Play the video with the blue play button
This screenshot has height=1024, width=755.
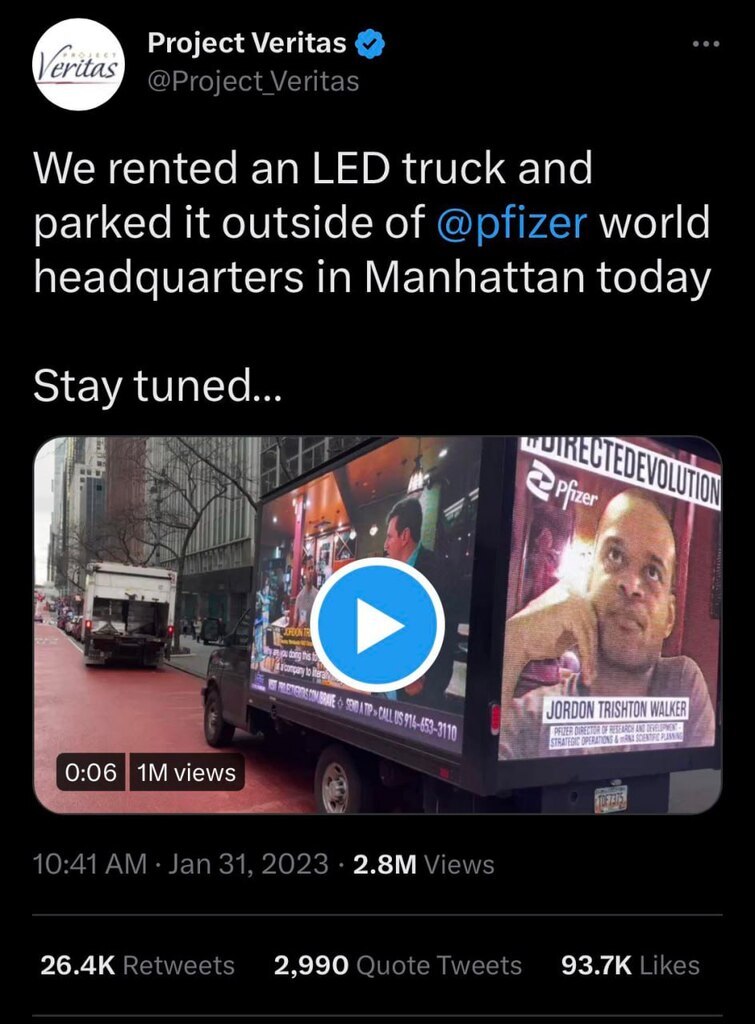click(x=378, y=624)
